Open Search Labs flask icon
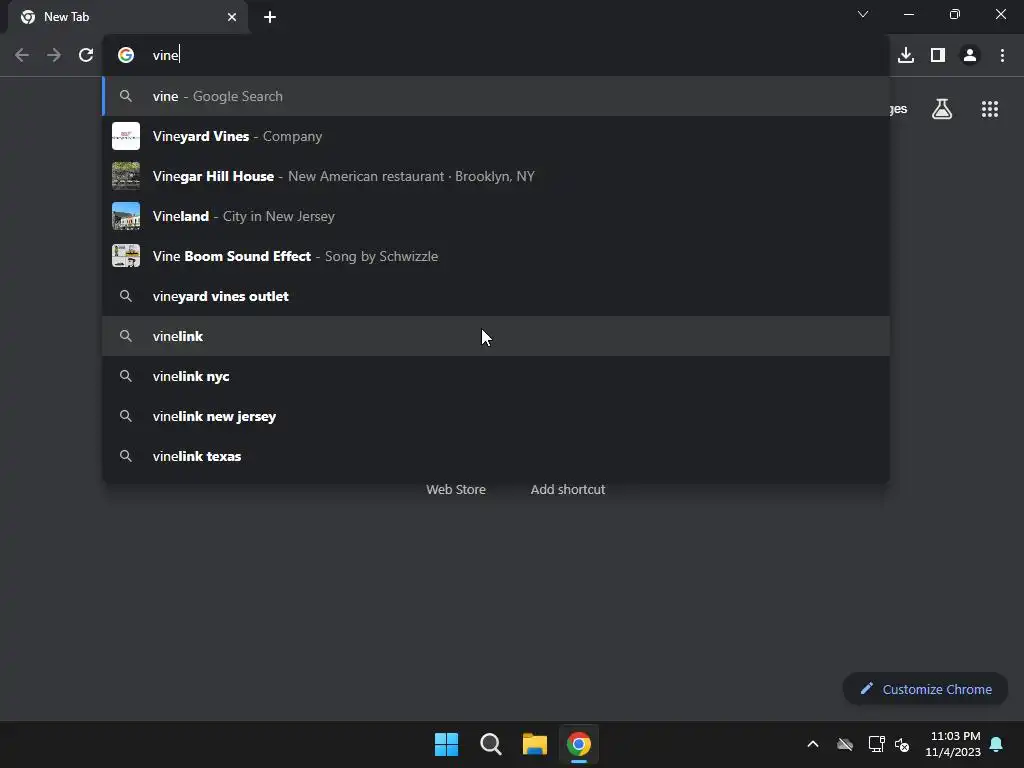Viewport: 1024px width, 768px height. (x=942, y=109)
